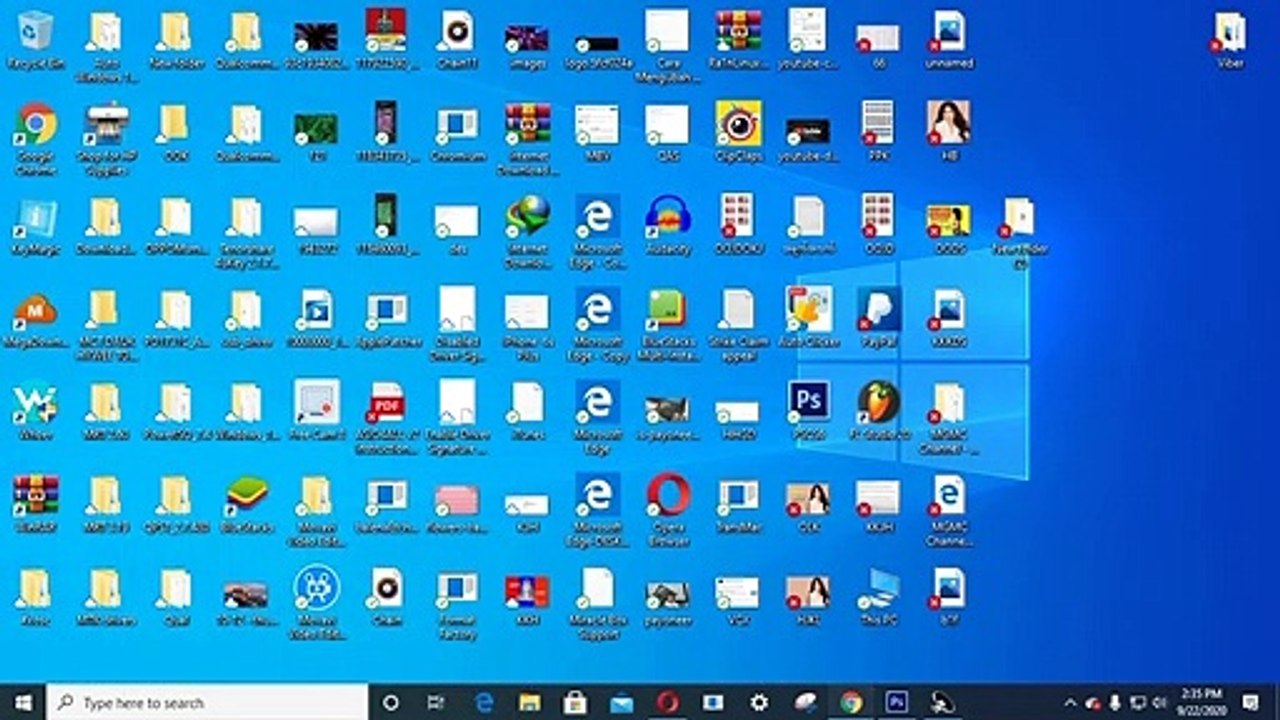This screenshot has height=720, width=1280.
Task: Select the photo thumbnail labeled HB
Action: [949, 131]
